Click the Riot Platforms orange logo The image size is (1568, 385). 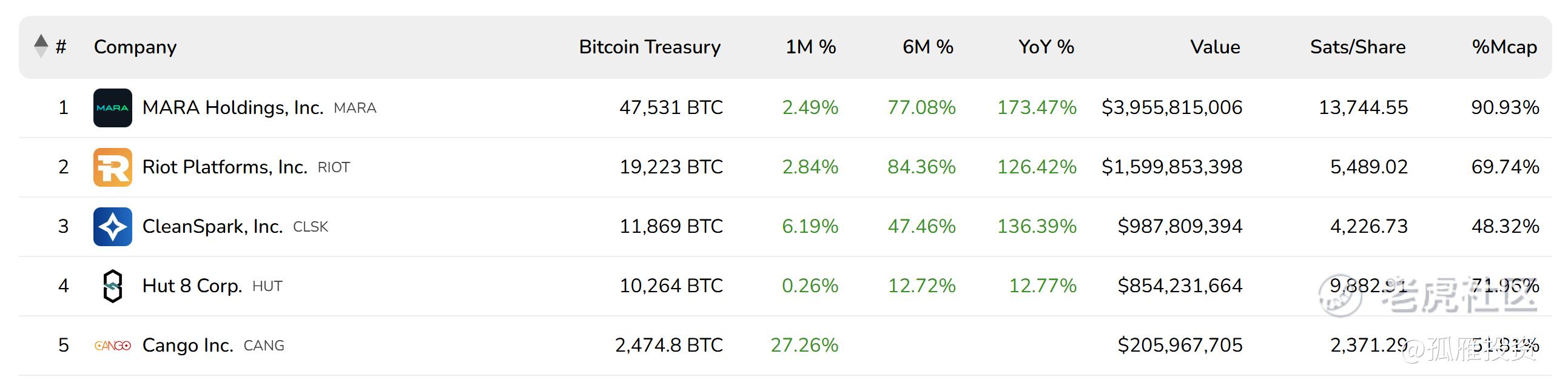pyautogui.click(x=113, y=167)
